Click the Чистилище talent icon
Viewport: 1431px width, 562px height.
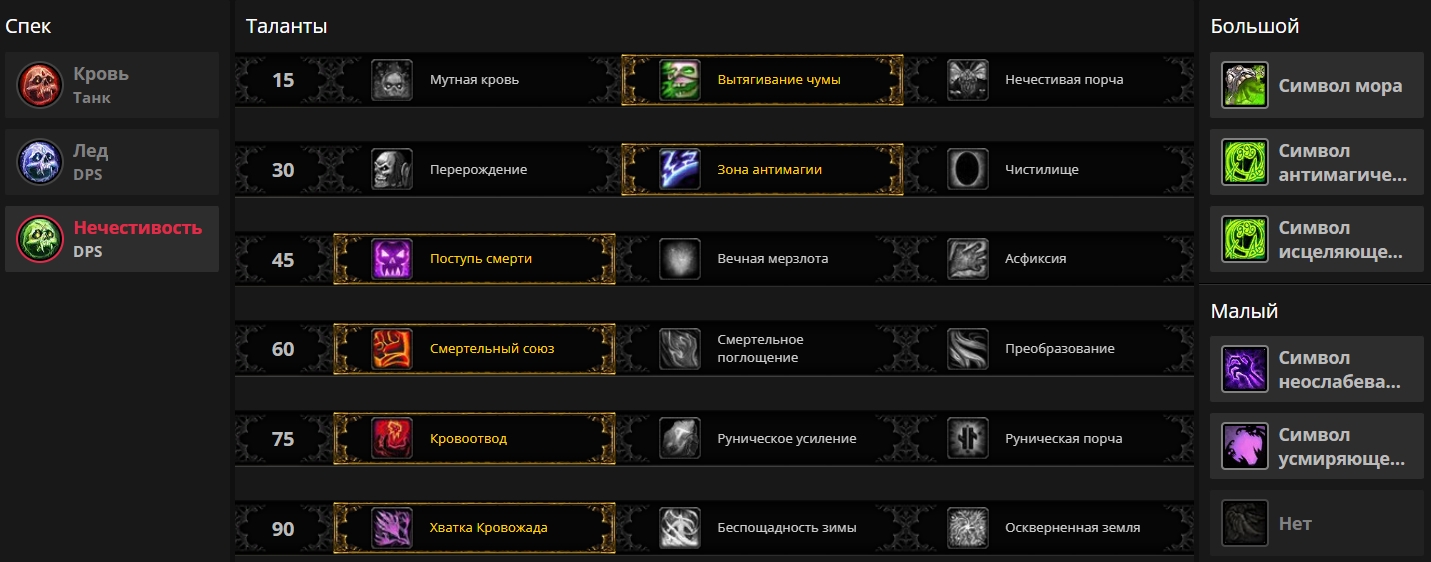point(968,170)
